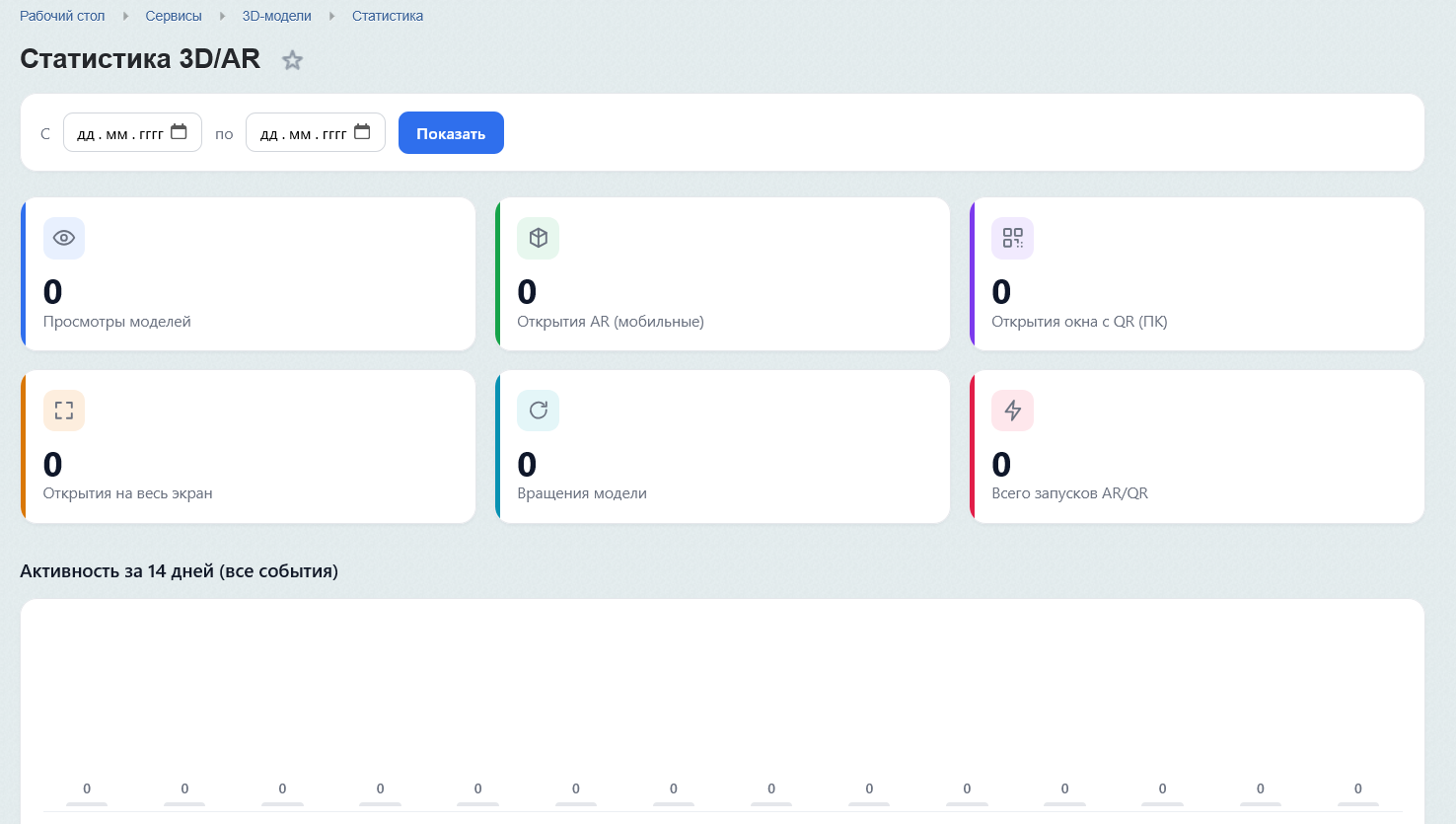This screenshot has height=824, width=1456.
Task: Click the last bar in activity chart
Action: (1358, 804)
